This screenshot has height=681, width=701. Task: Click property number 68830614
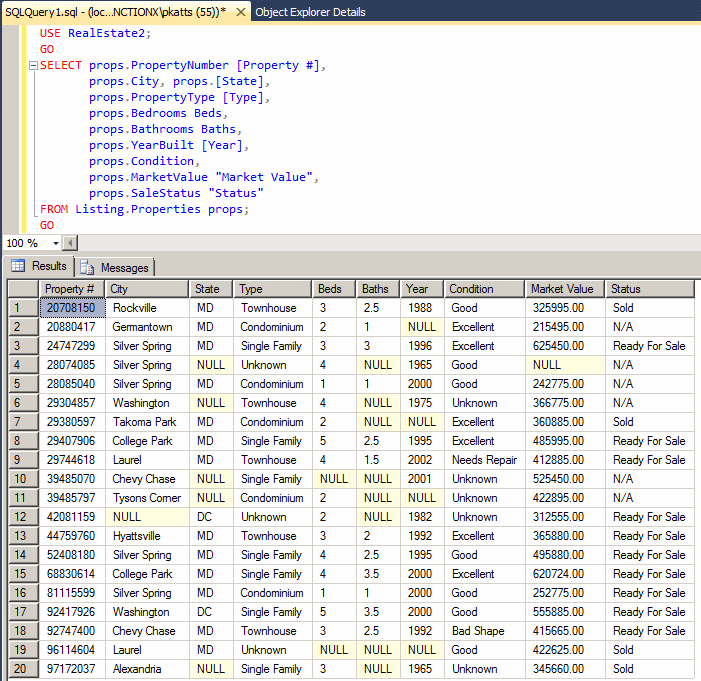72,574
